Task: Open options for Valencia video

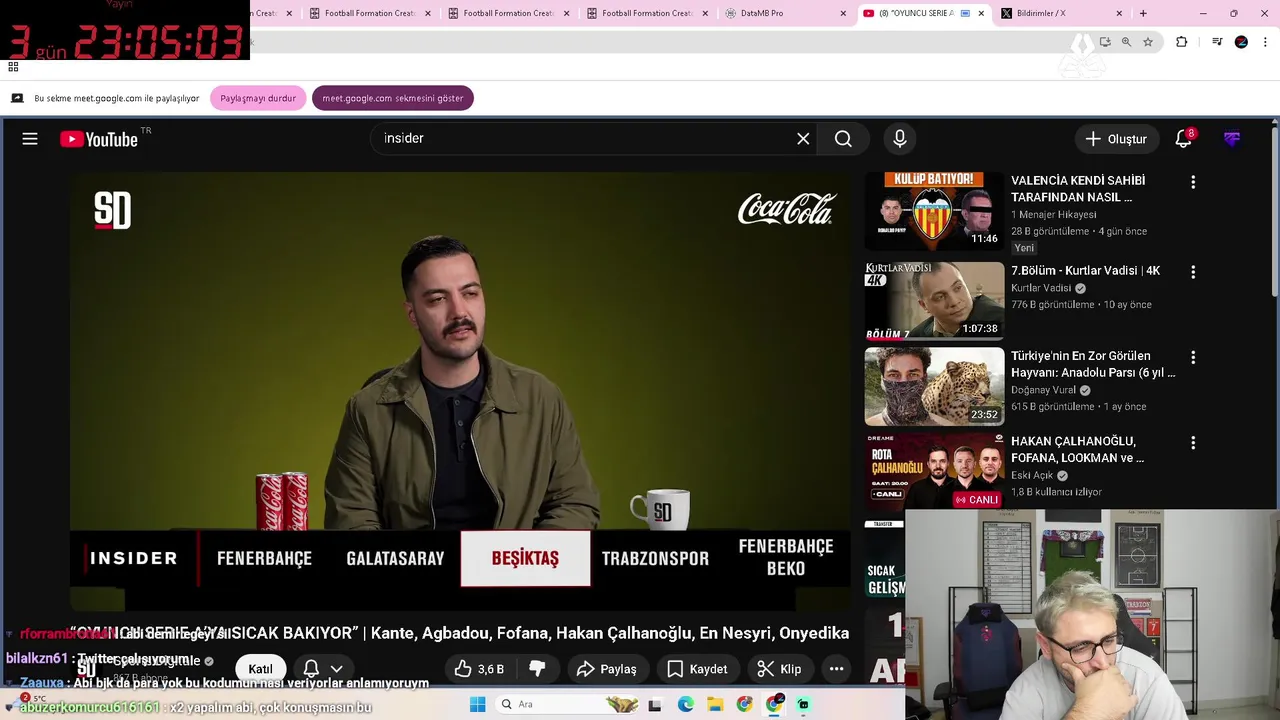Action: tap(1192, 182)
